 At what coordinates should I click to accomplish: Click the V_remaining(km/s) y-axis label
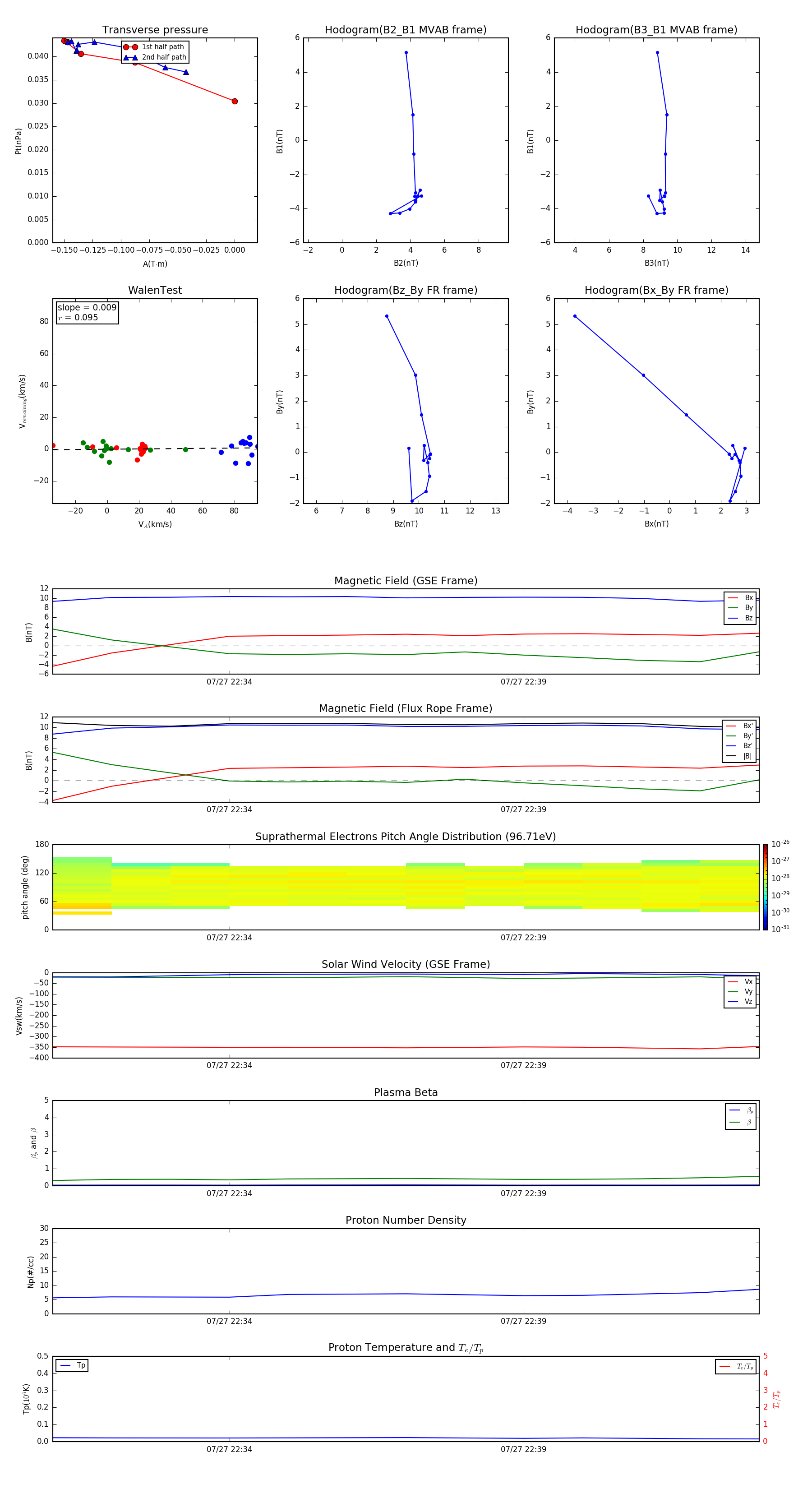coord(23,401)
